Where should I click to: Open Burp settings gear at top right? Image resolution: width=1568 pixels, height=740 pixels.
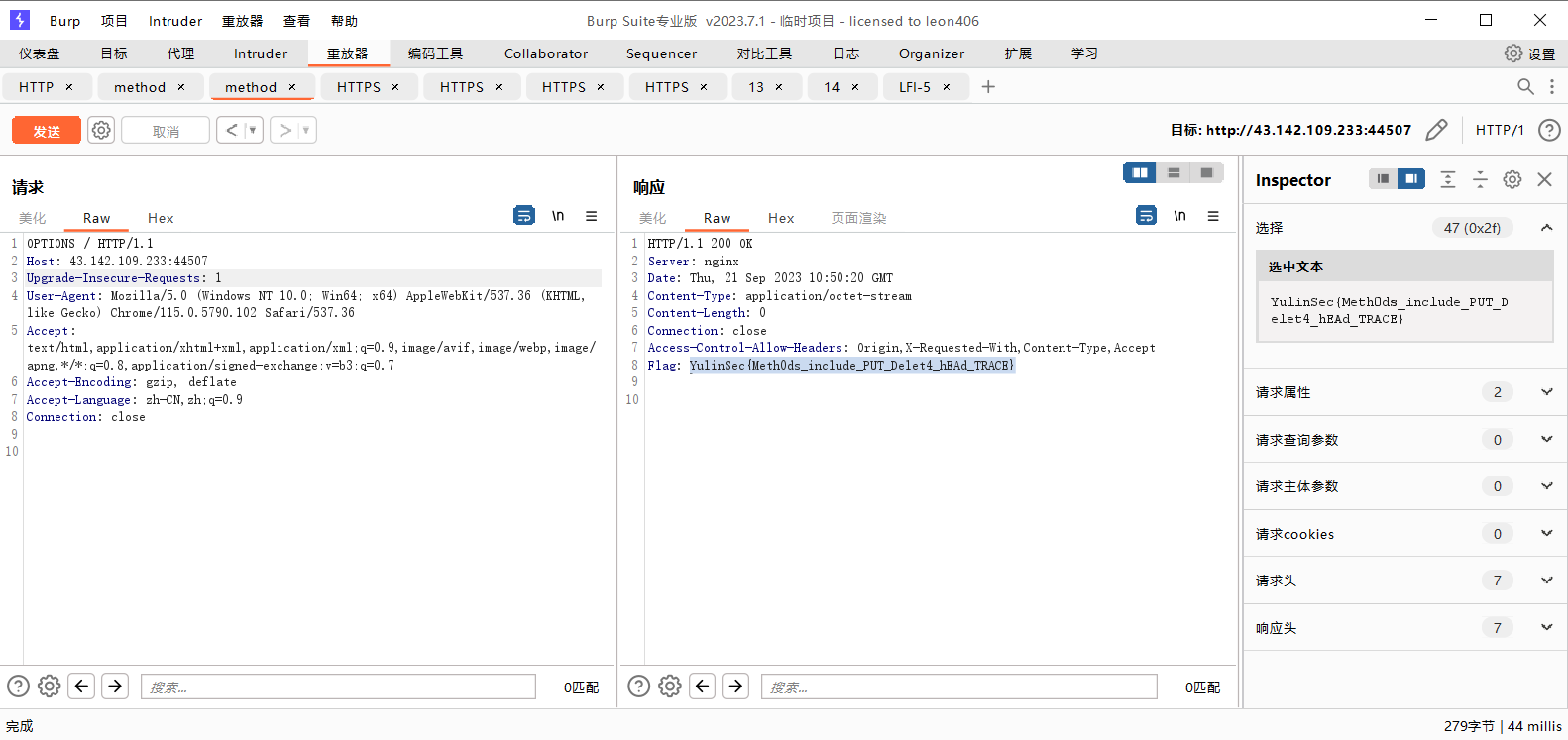click(x=1513, y=53)
